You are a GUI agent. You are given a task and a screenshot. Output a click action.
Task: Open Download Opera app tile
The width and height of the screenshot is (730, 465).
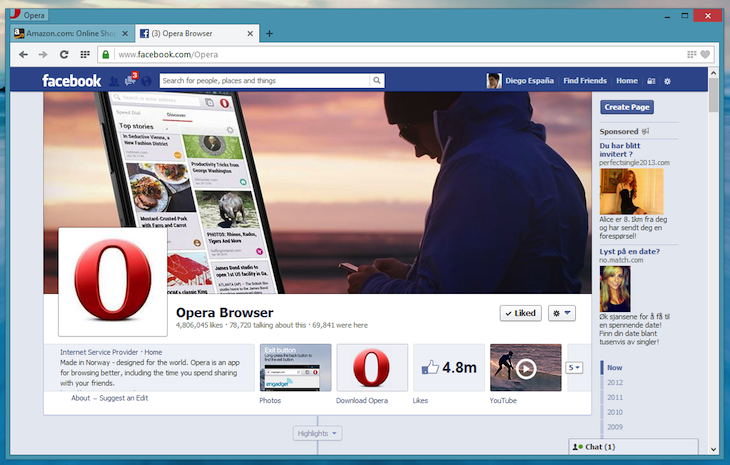pyautogui.click(x=372, y=368)
